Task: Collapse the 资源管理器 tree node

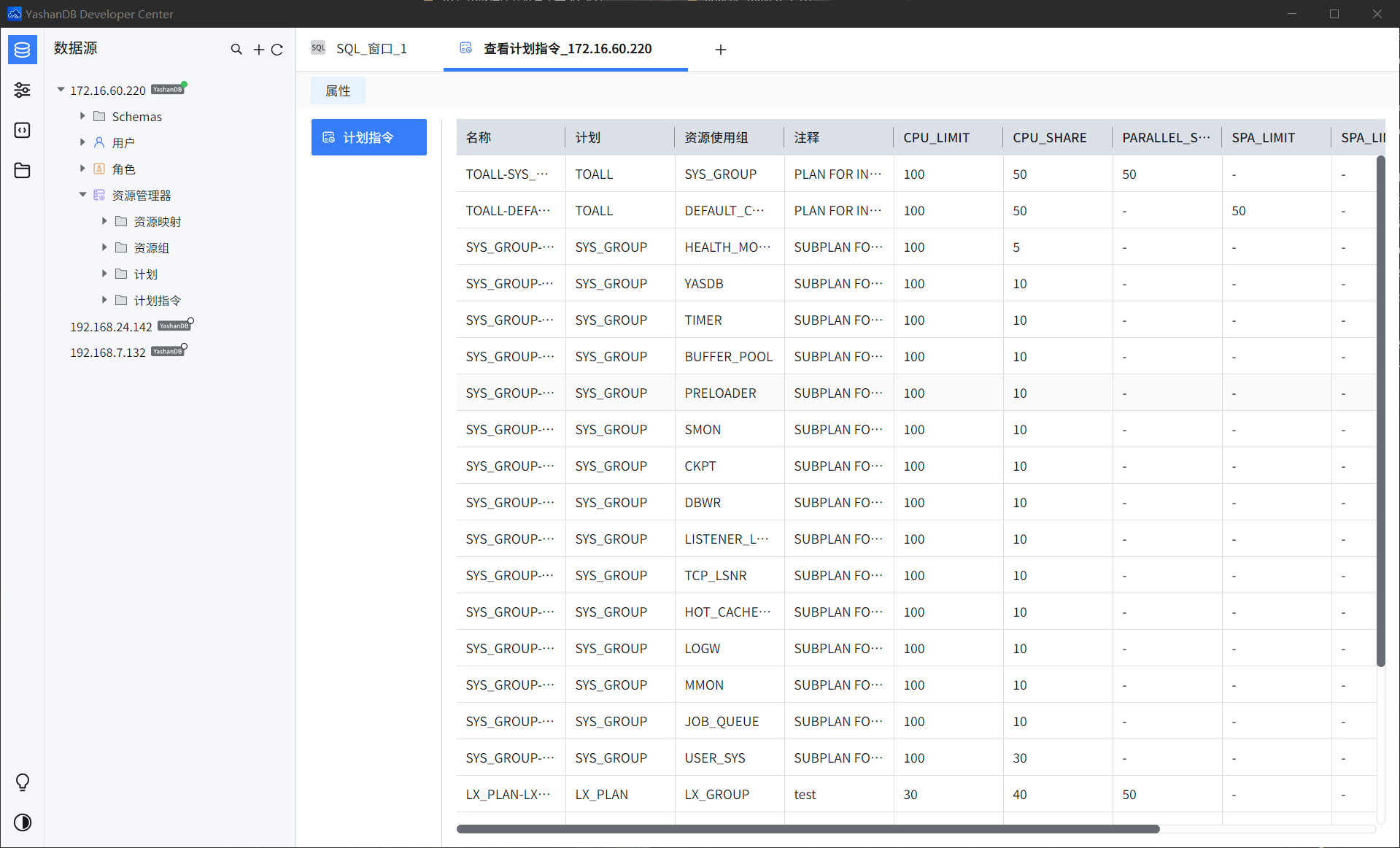Action: click(82, 195)
